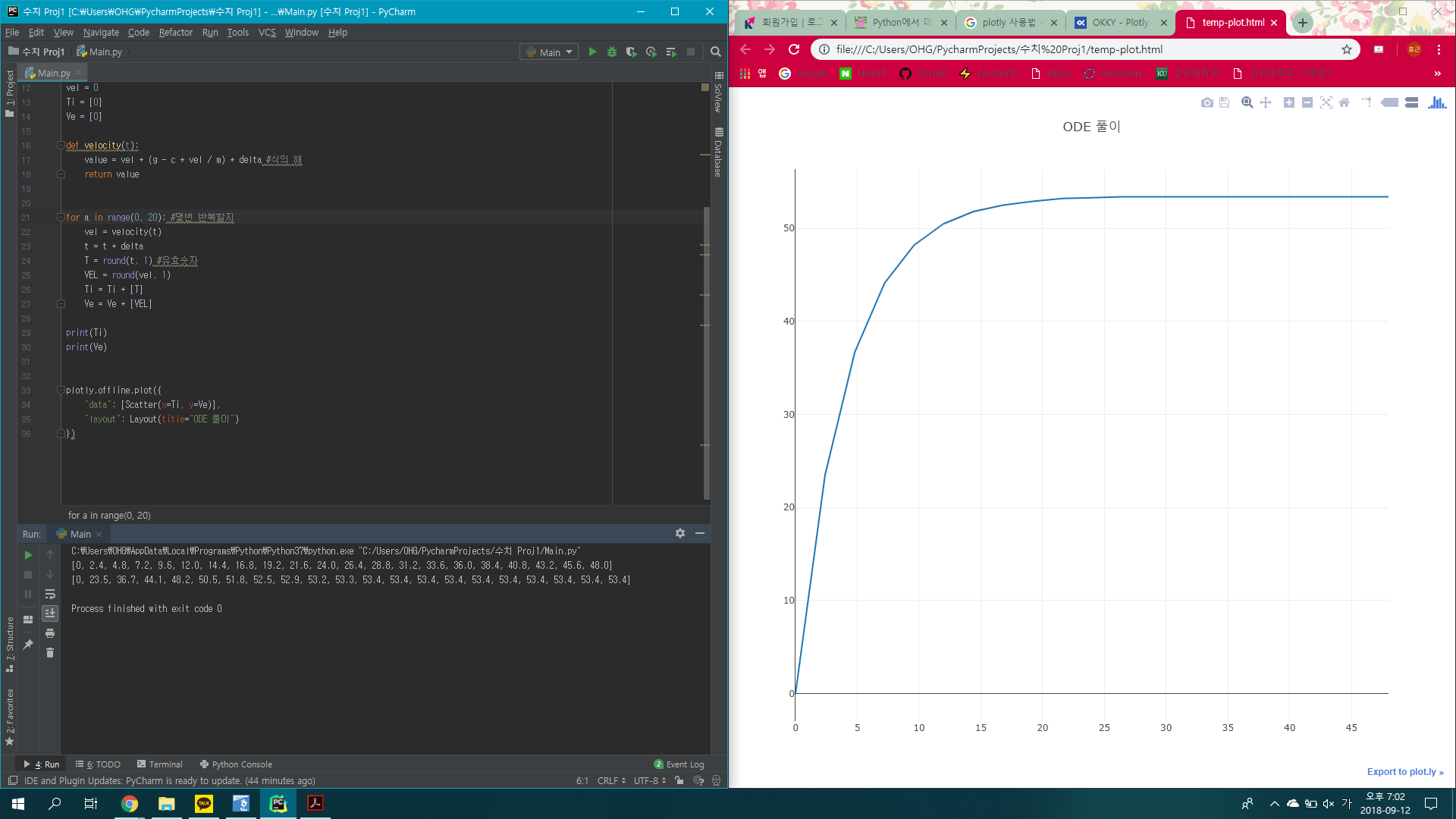Collapse the for loop fold marker
This screenshot has height=819, width=1456.
[x=61, y=217]
